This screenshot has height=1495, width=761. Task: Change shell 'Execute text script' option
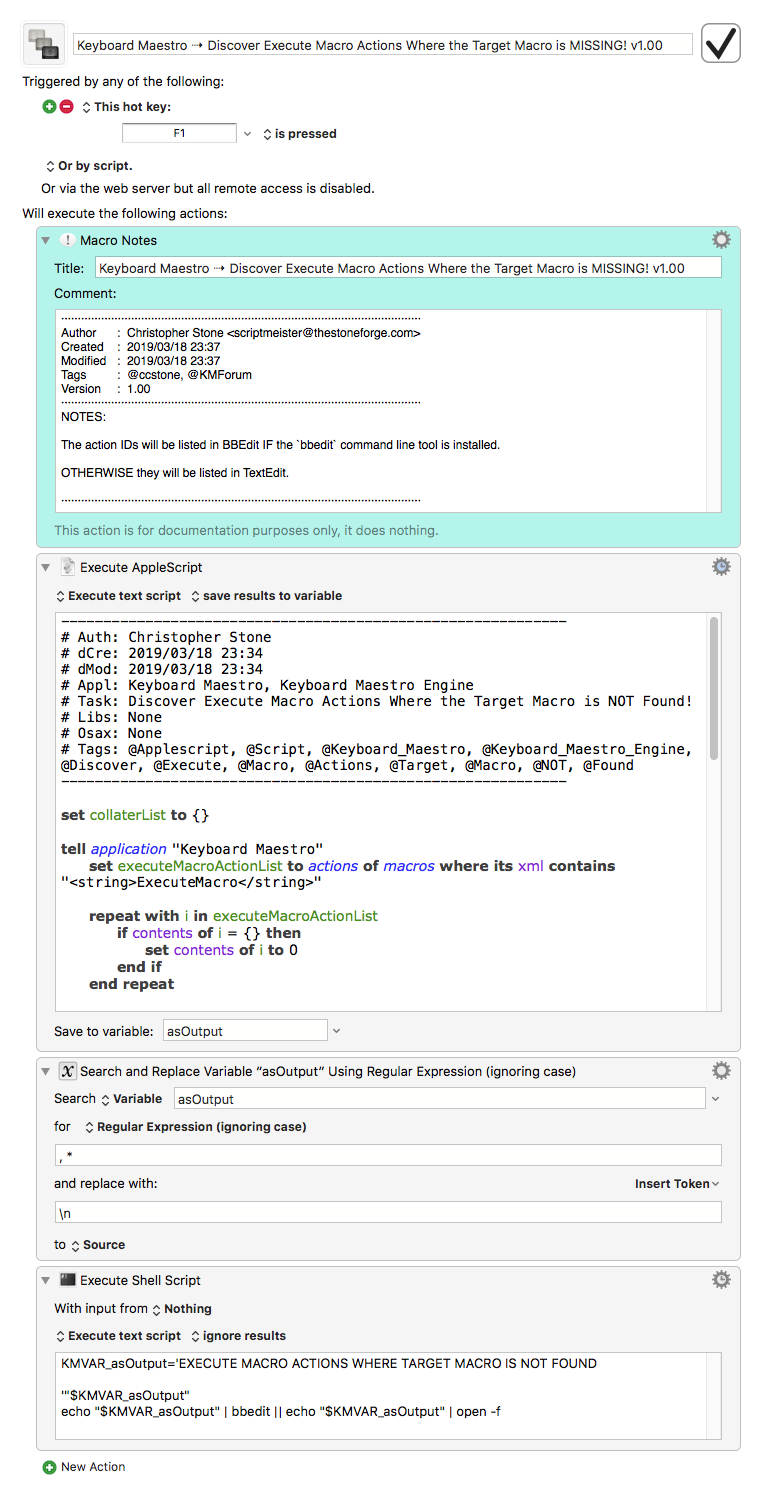(x=119, y=1336)
